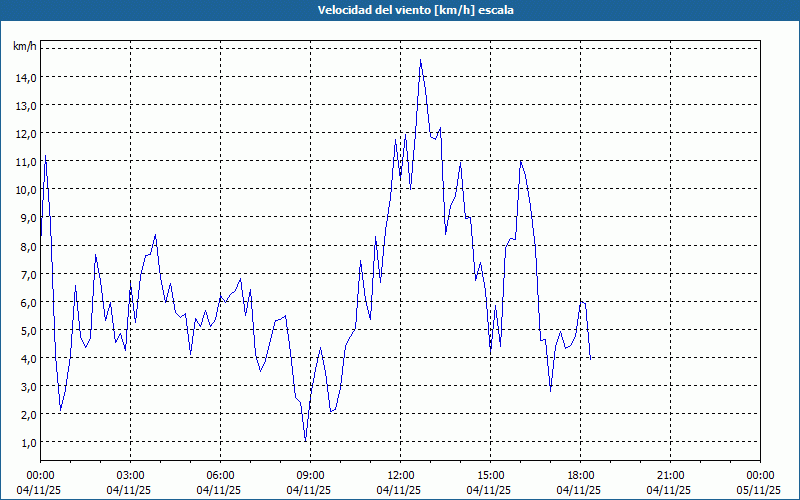Click the early spike near 11 km/h after midnight
Screen dimensions: 800x500
tap(45, 156)
